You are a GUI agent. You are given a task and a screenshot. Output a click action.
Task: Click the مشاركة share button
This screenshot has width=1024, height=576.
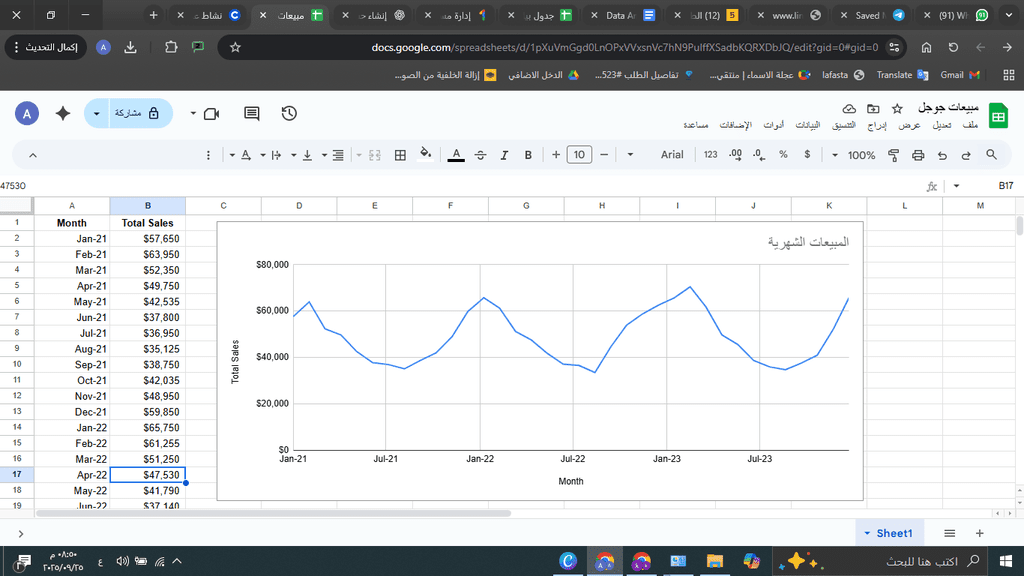click(x=137, y=114)
